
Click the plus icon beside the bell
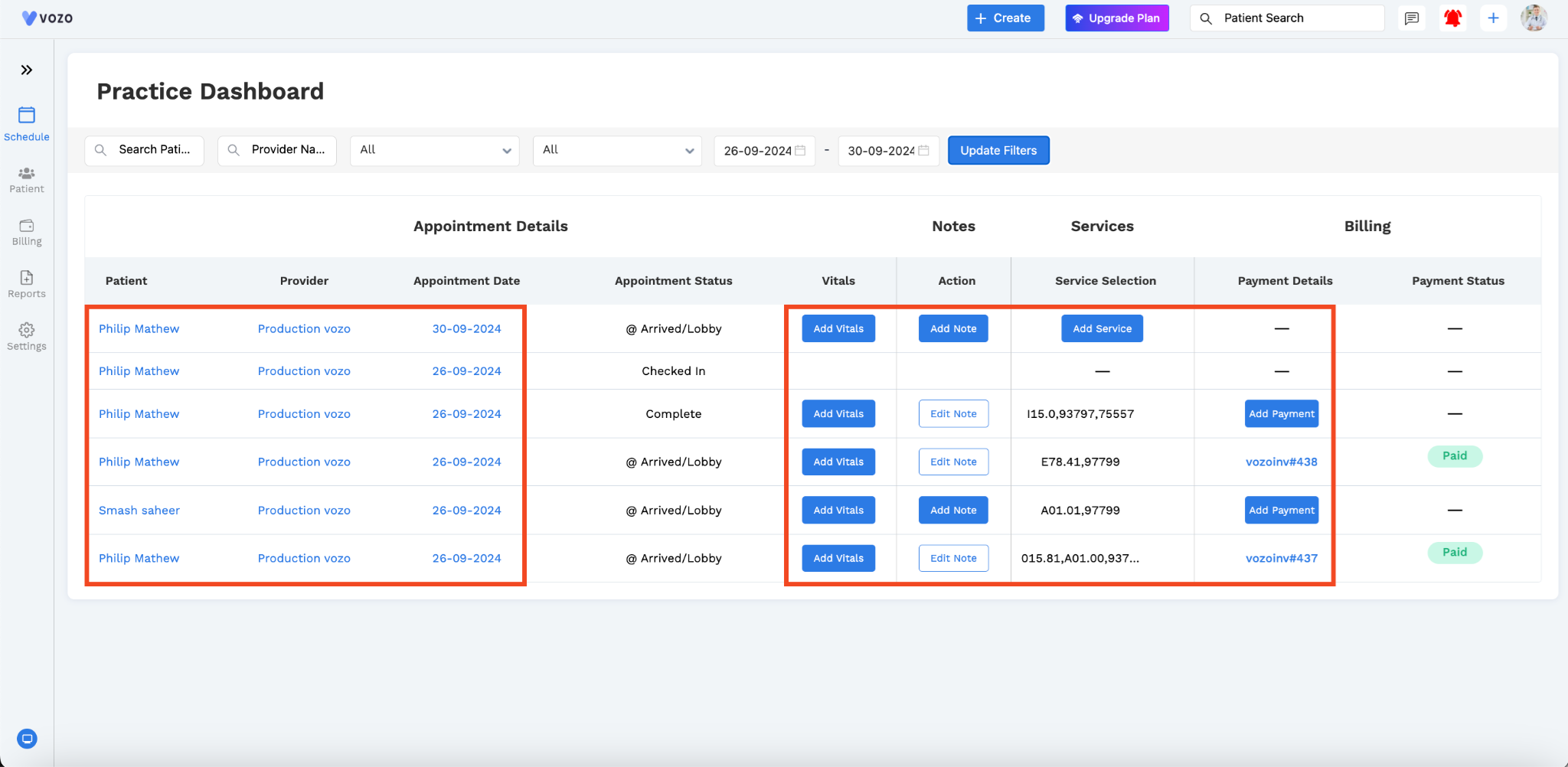click(1493, 18)
